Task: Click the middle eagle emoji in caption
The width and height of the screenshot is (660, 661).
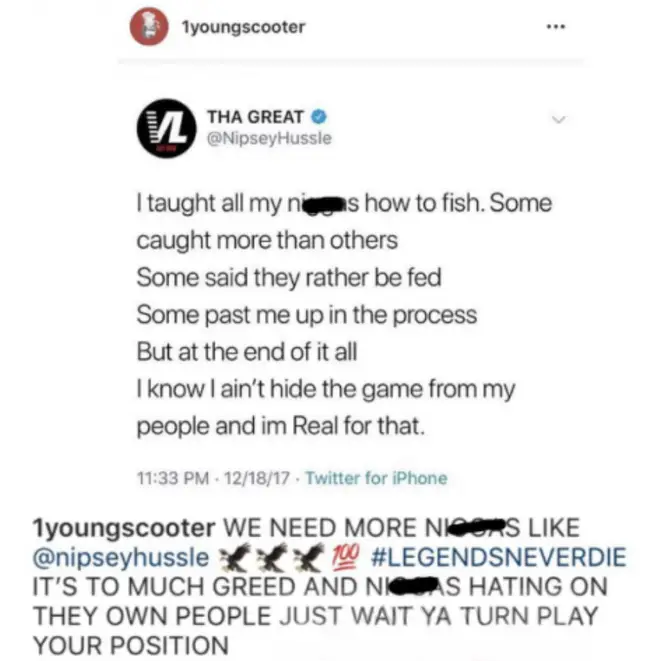Action: pos(272,557)
